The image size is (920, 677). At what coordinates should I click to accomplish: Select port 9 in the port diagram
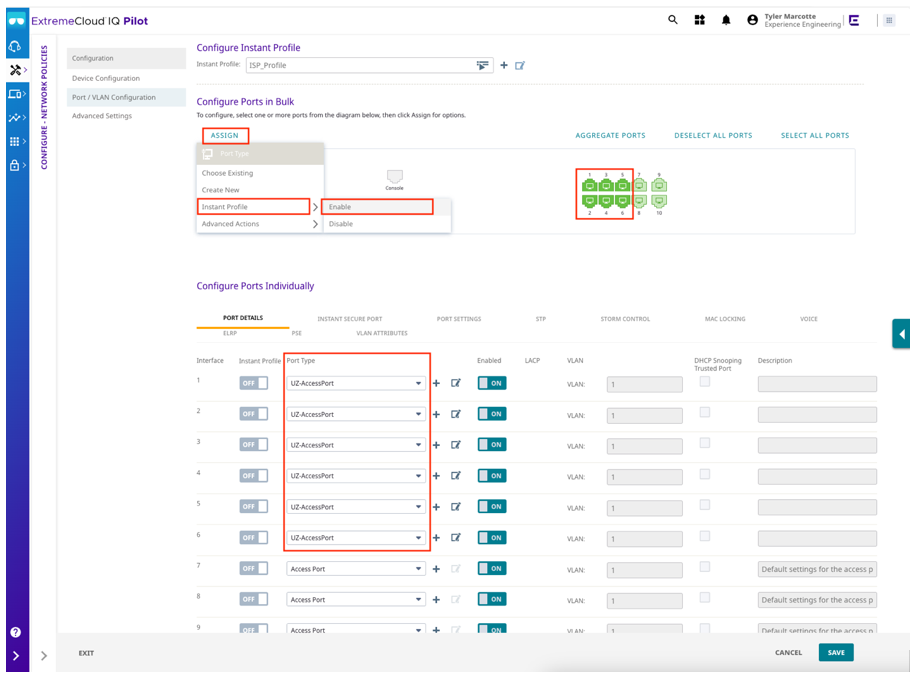click(x=658, y=186)
